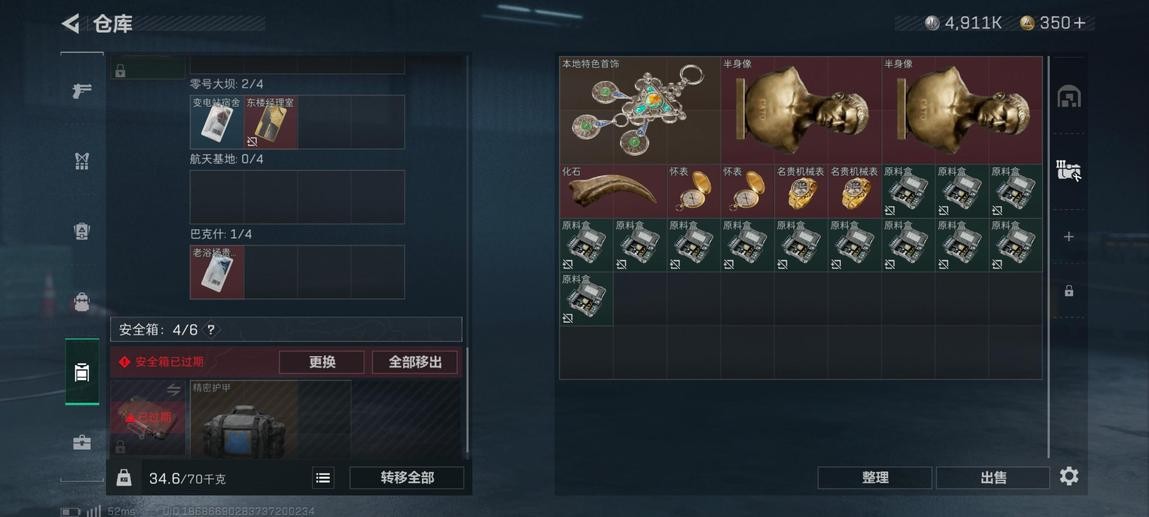Go back with the arrow beside 仓库
Viewport: 1149px width, 517px height.
click(71, 23)
